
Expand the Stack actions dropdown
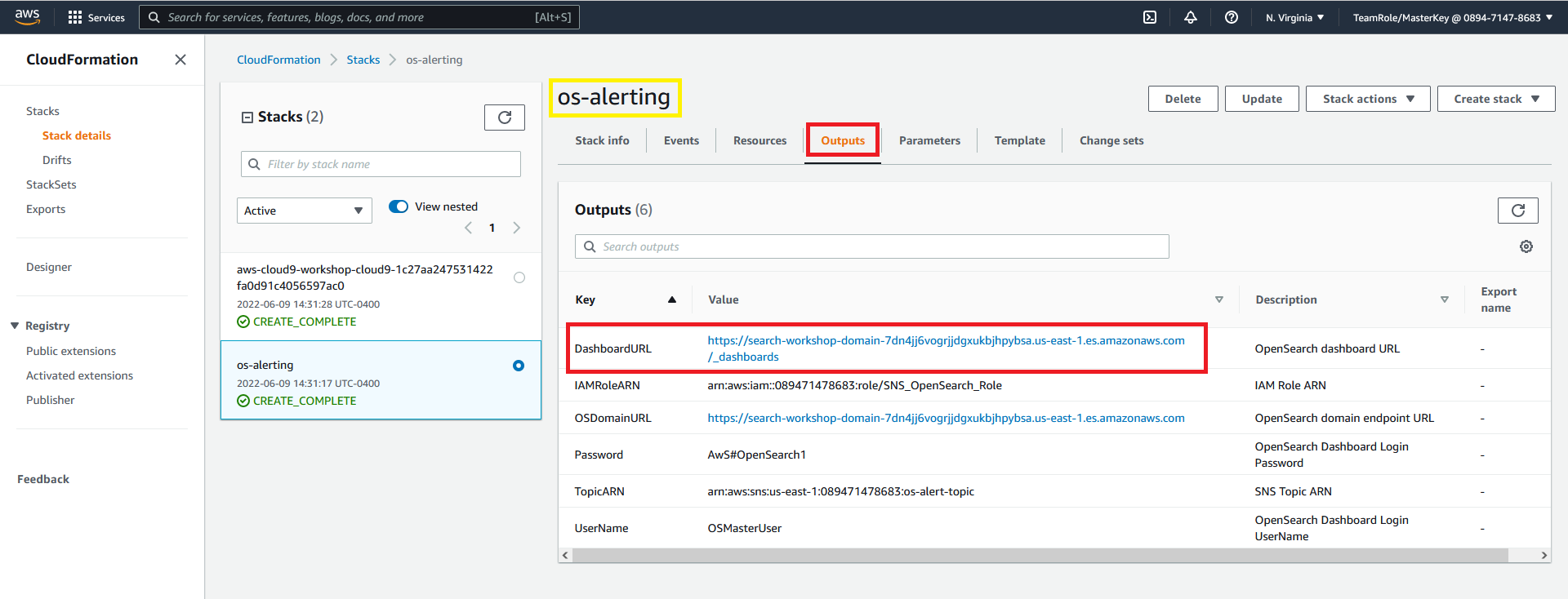[1368, 99]
